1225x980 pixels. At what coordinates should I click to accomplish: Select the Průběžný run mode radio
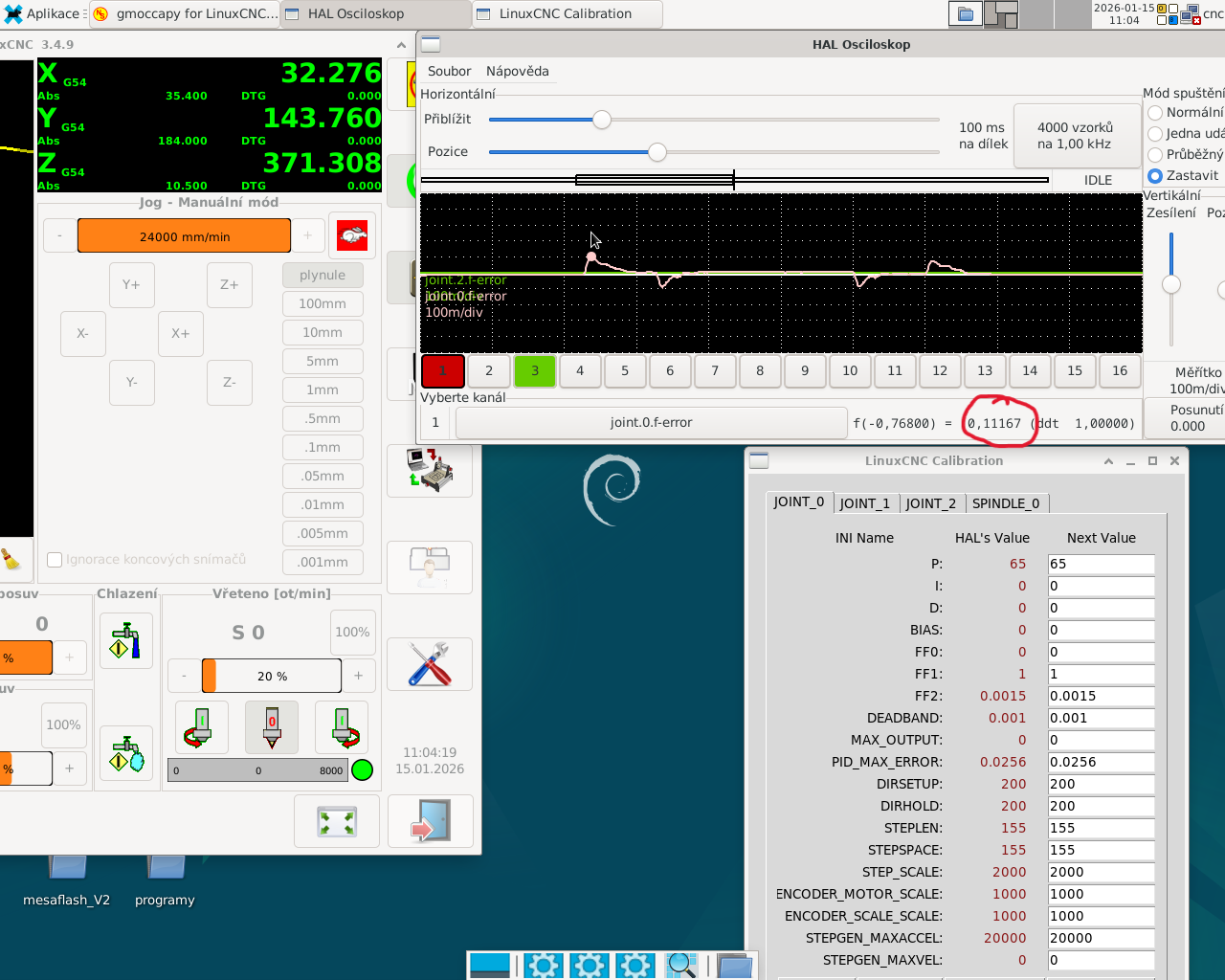click(1155, 154)
